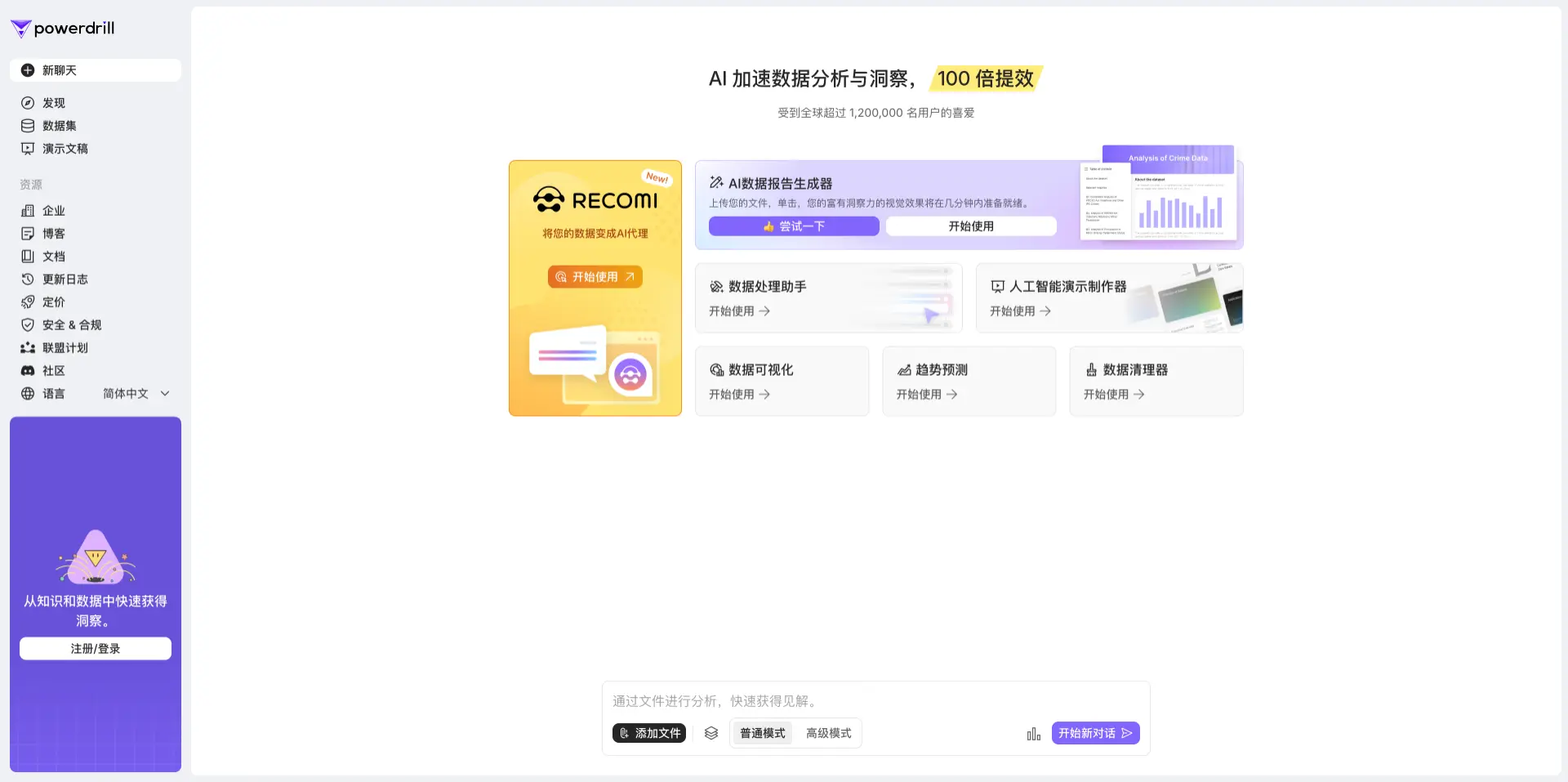Click the layers icon in chat box
The height and width of the screenshot is (782, 1568).
(711, 734)
